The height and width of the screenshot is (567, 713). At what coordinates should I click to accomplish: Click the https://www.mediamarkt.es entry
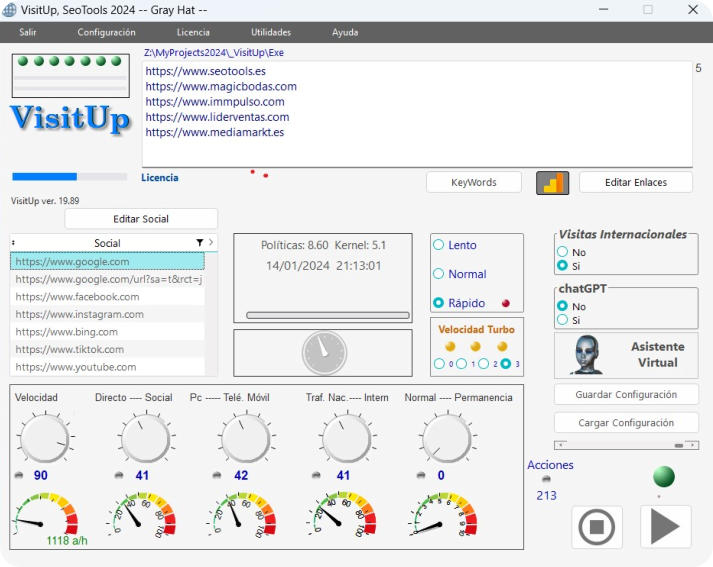click(x=215, y=132)
